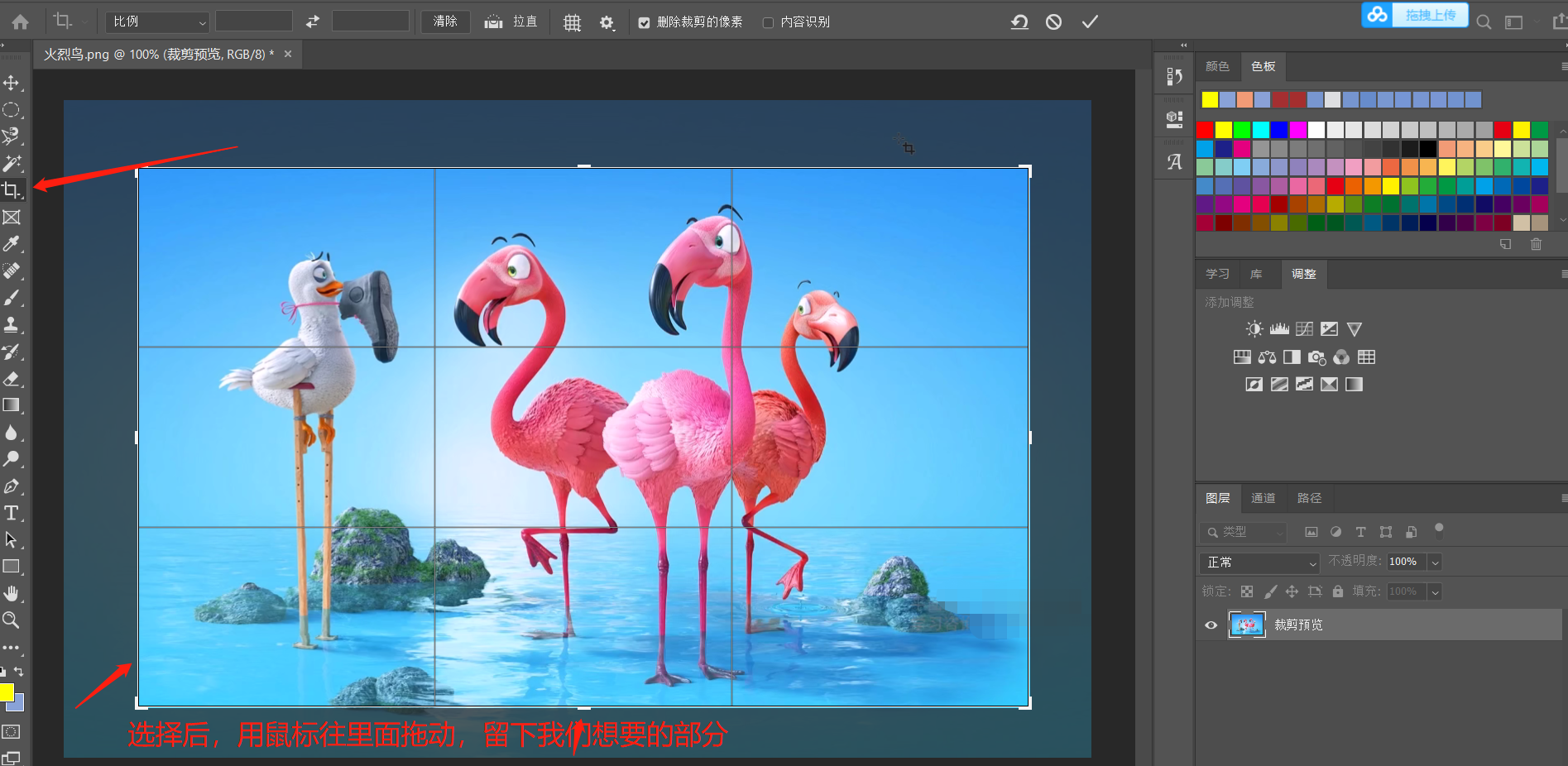Select the Move tool
The height and width of the screenshot is (766, 1568).
point(12,83)
